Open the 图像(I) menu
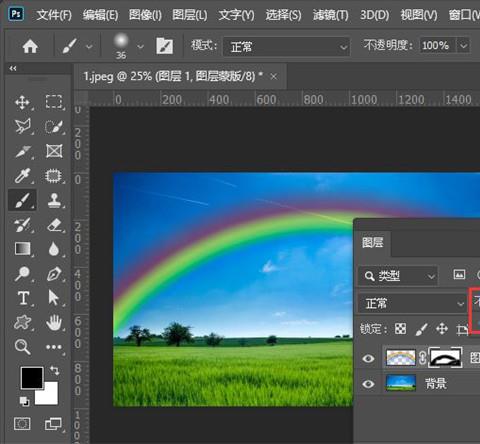 pyautogui.click(x=145, y=15)
